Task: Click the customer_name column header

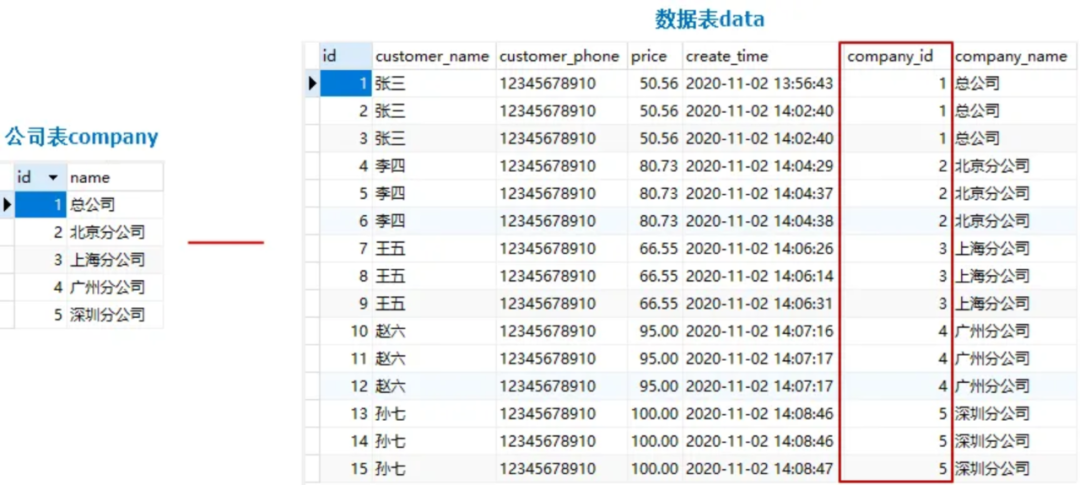Action: [432, 56]
